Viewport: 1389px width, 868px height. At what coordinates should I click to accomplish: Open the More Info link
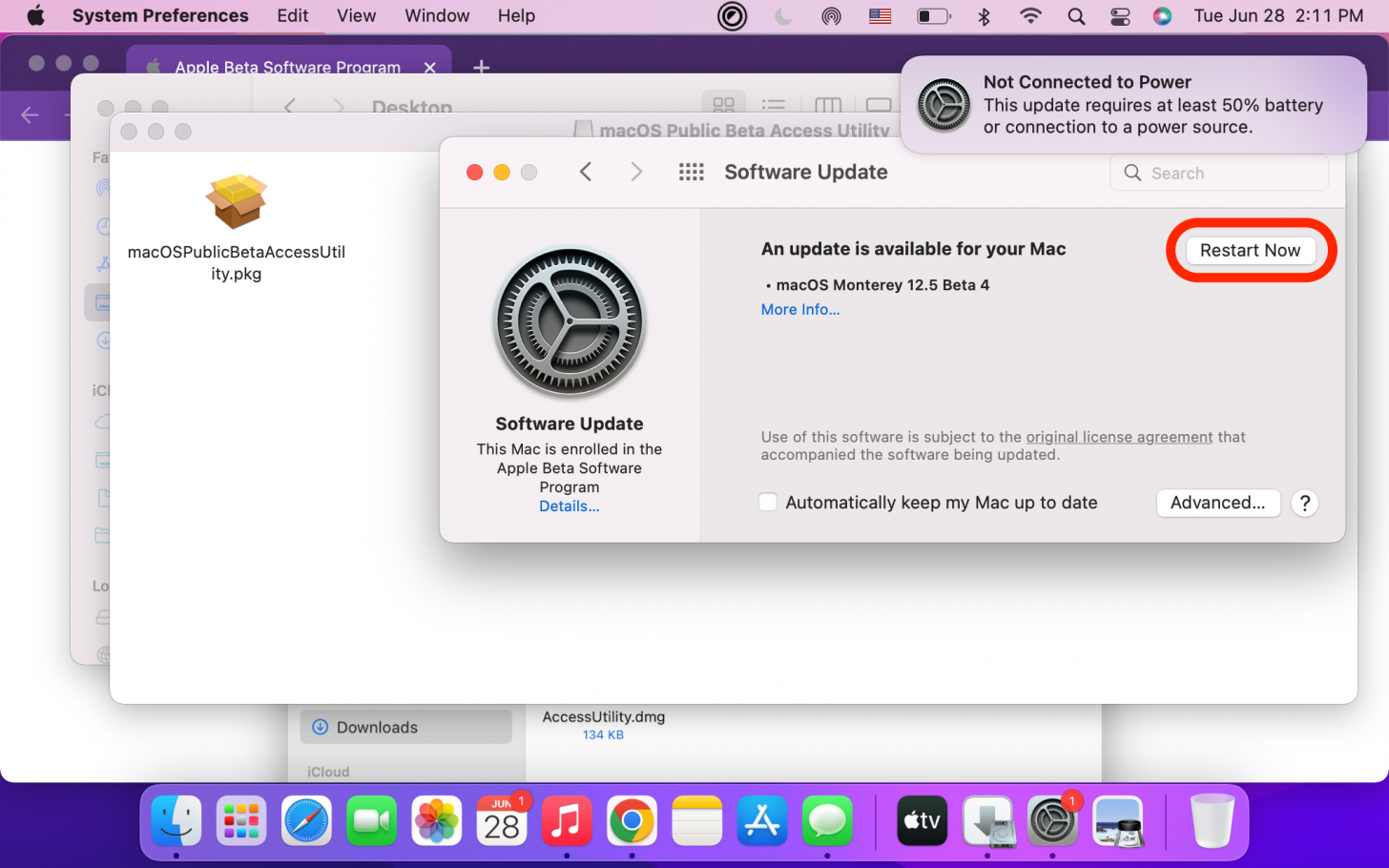point(800,309)
